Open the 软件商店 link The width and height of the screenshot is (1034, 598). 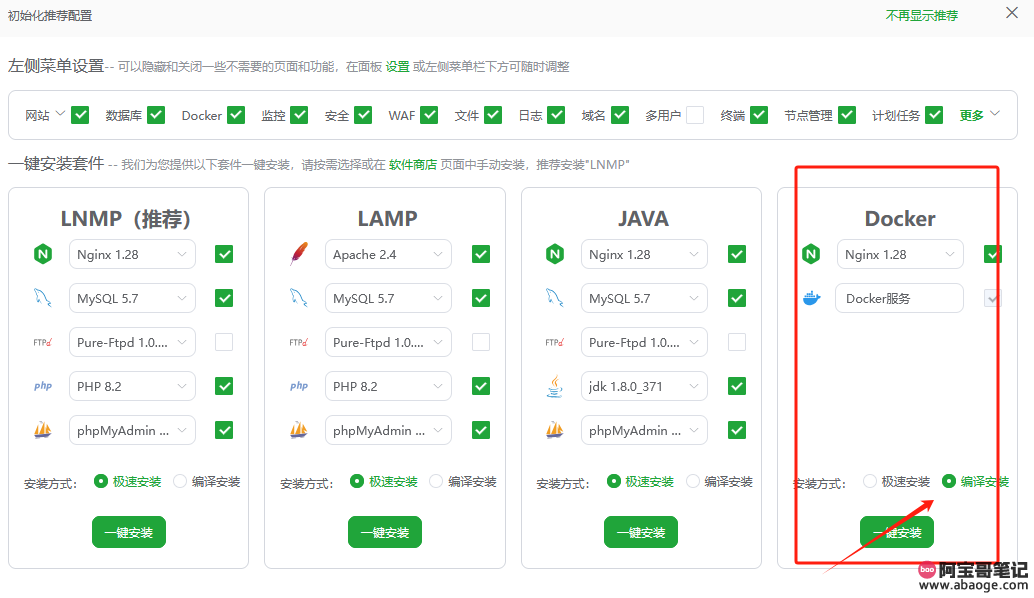[412, 164]
